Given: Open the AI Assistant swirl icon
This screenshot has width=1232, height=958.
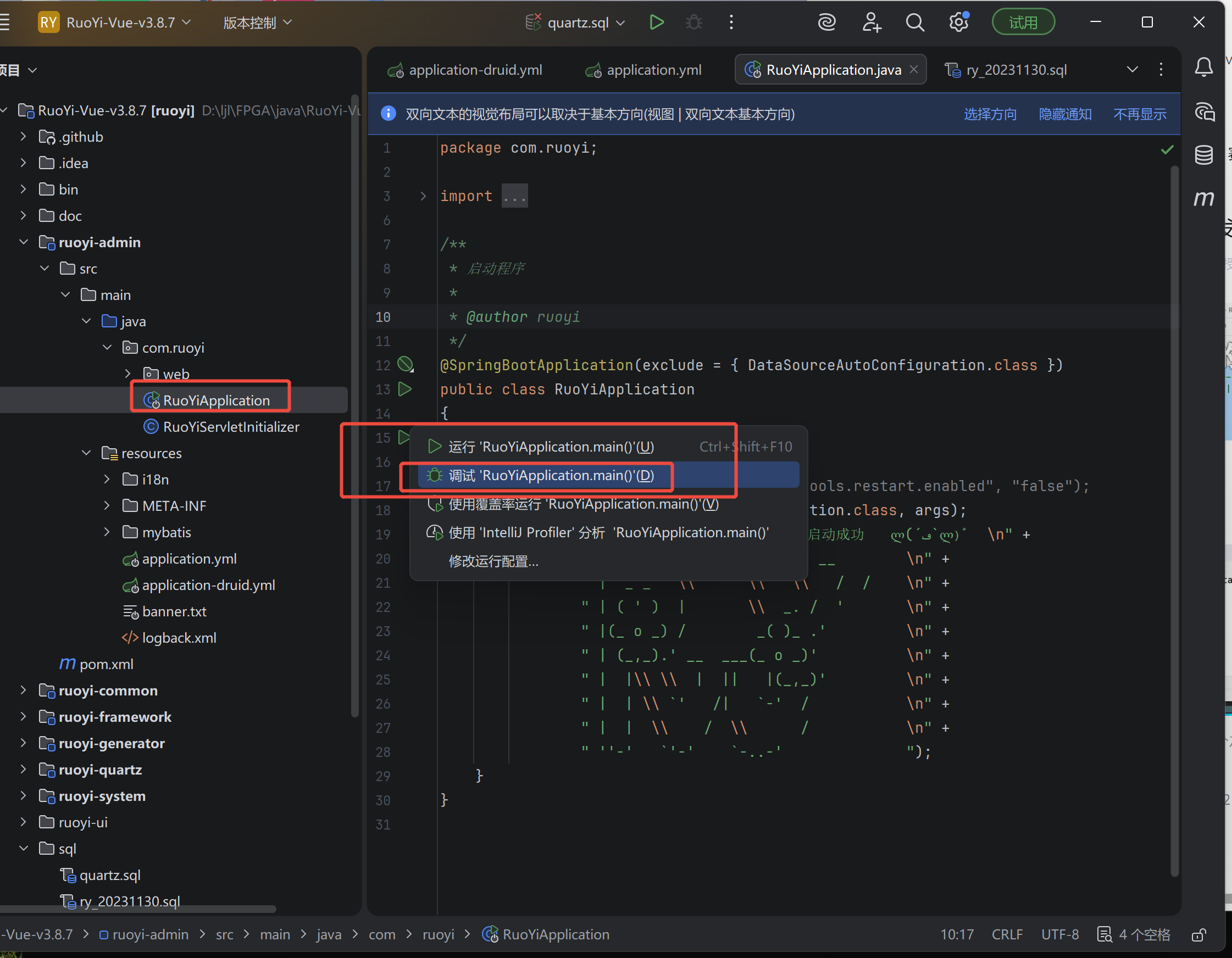Looking at the screenshot, I should (826, 23).
